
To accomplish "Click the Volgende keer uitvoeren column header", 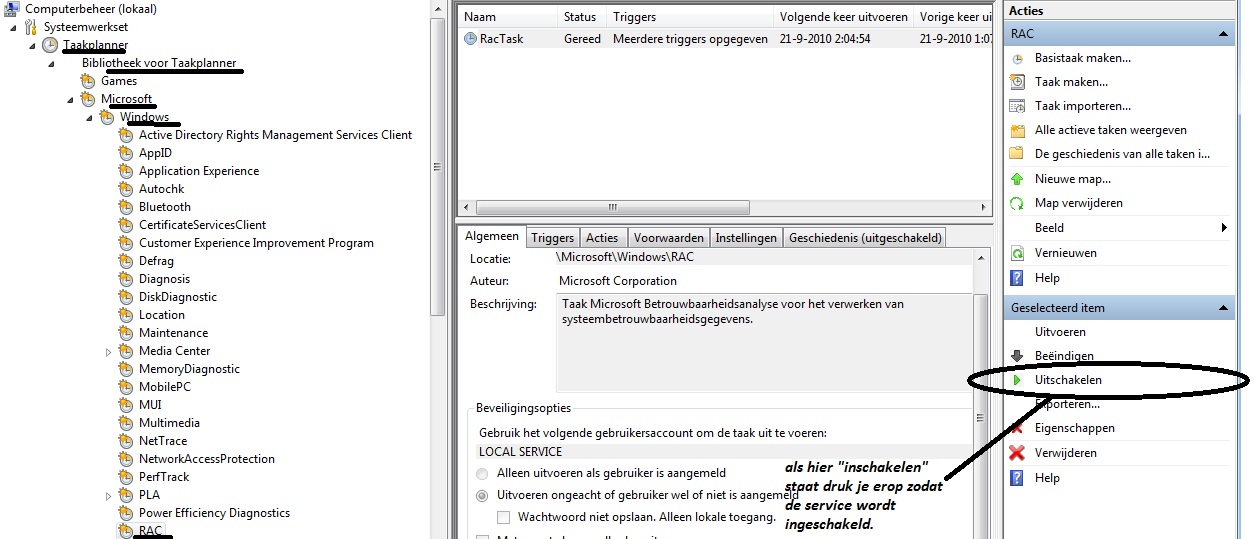I will tap(844, 17).
